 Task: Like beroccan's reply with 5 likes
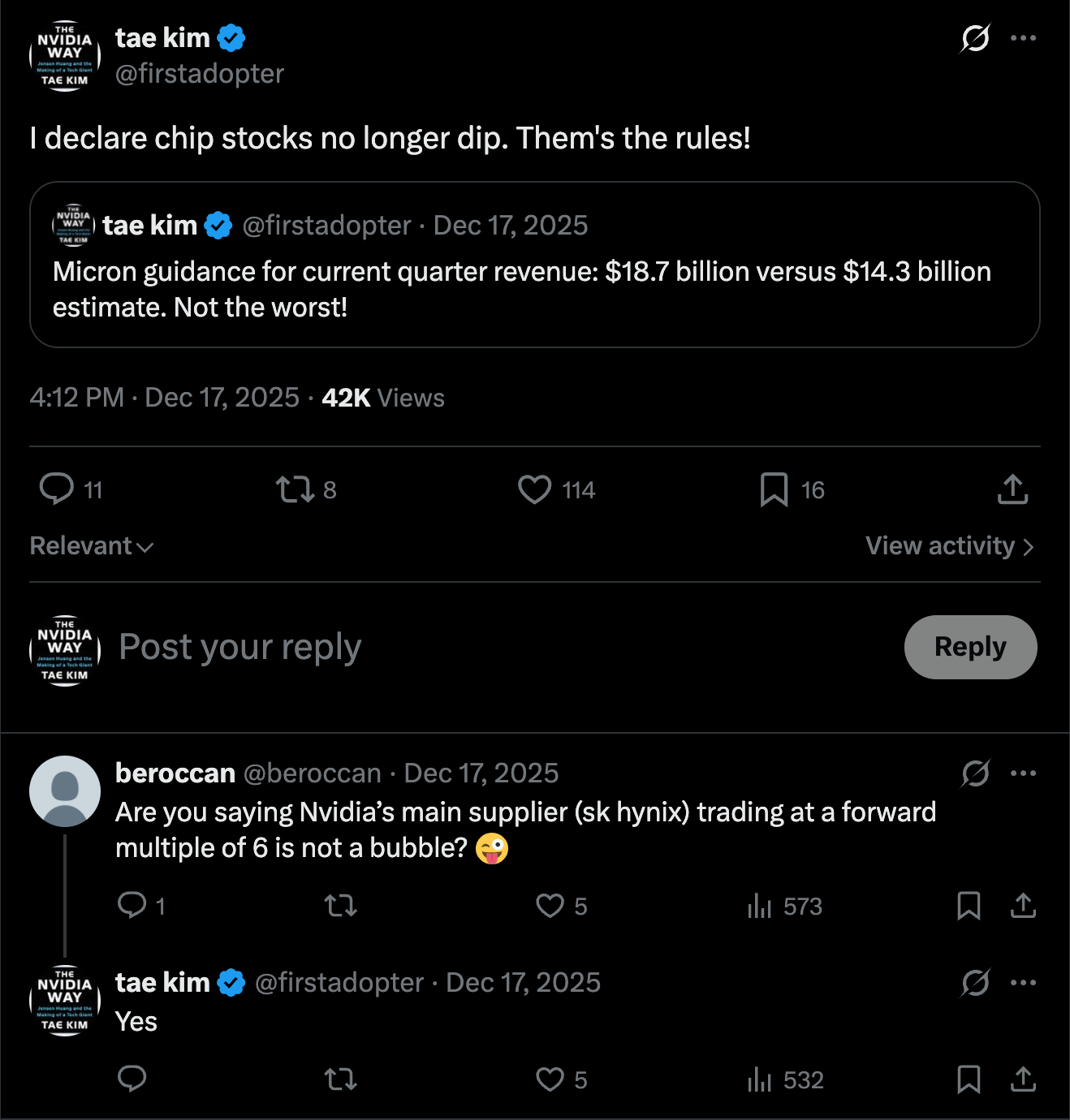[550, 906]
